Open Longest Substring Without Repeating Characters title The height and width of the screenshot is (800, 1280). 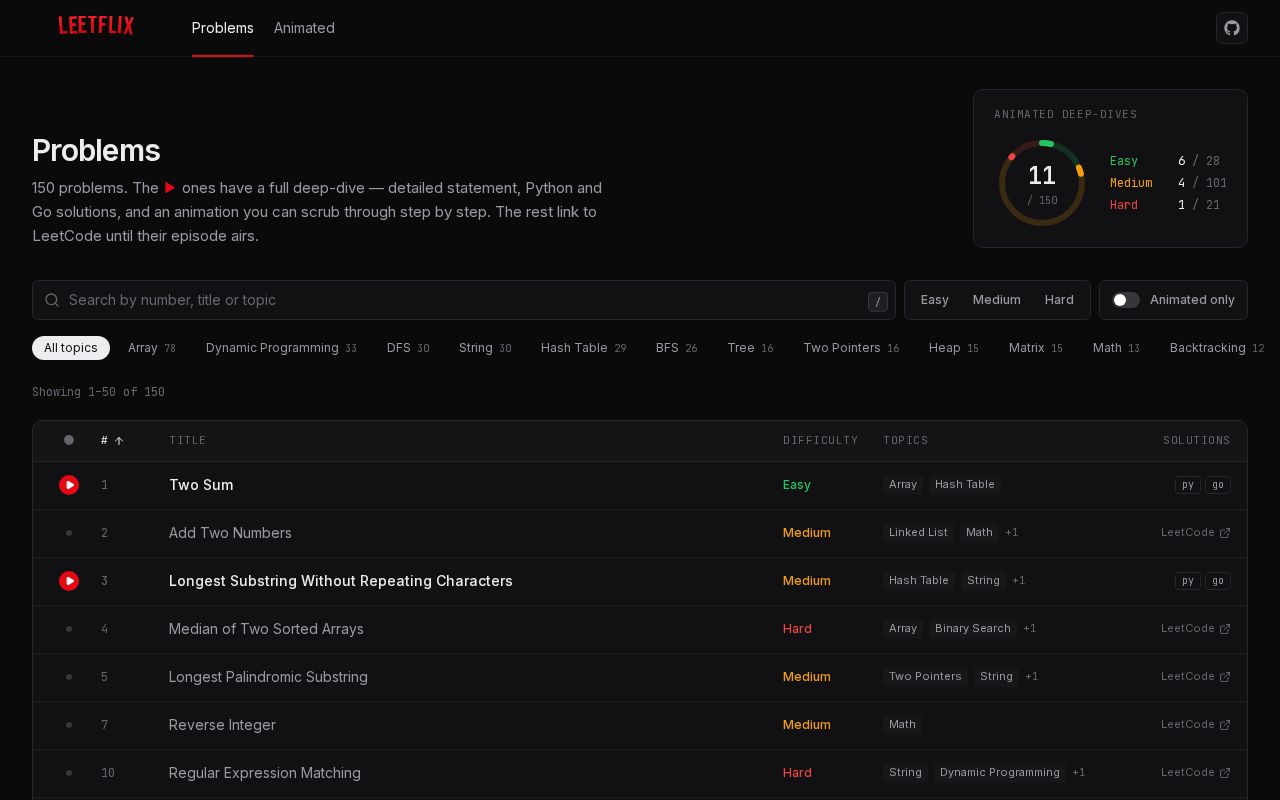pos(341,581)
